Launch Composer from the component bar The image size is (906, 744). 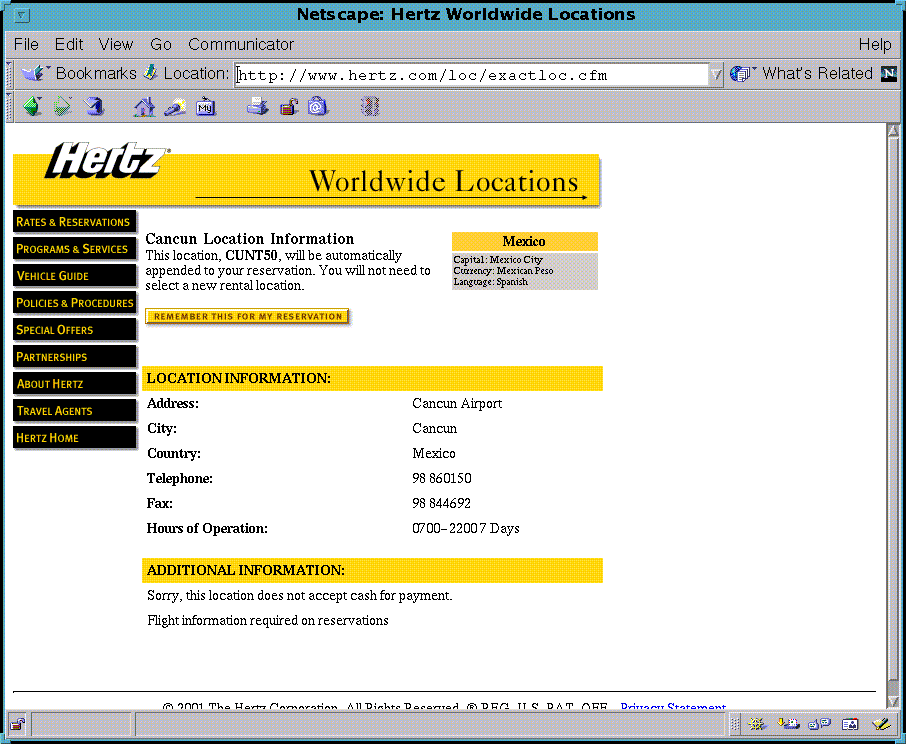pos(881,723)
